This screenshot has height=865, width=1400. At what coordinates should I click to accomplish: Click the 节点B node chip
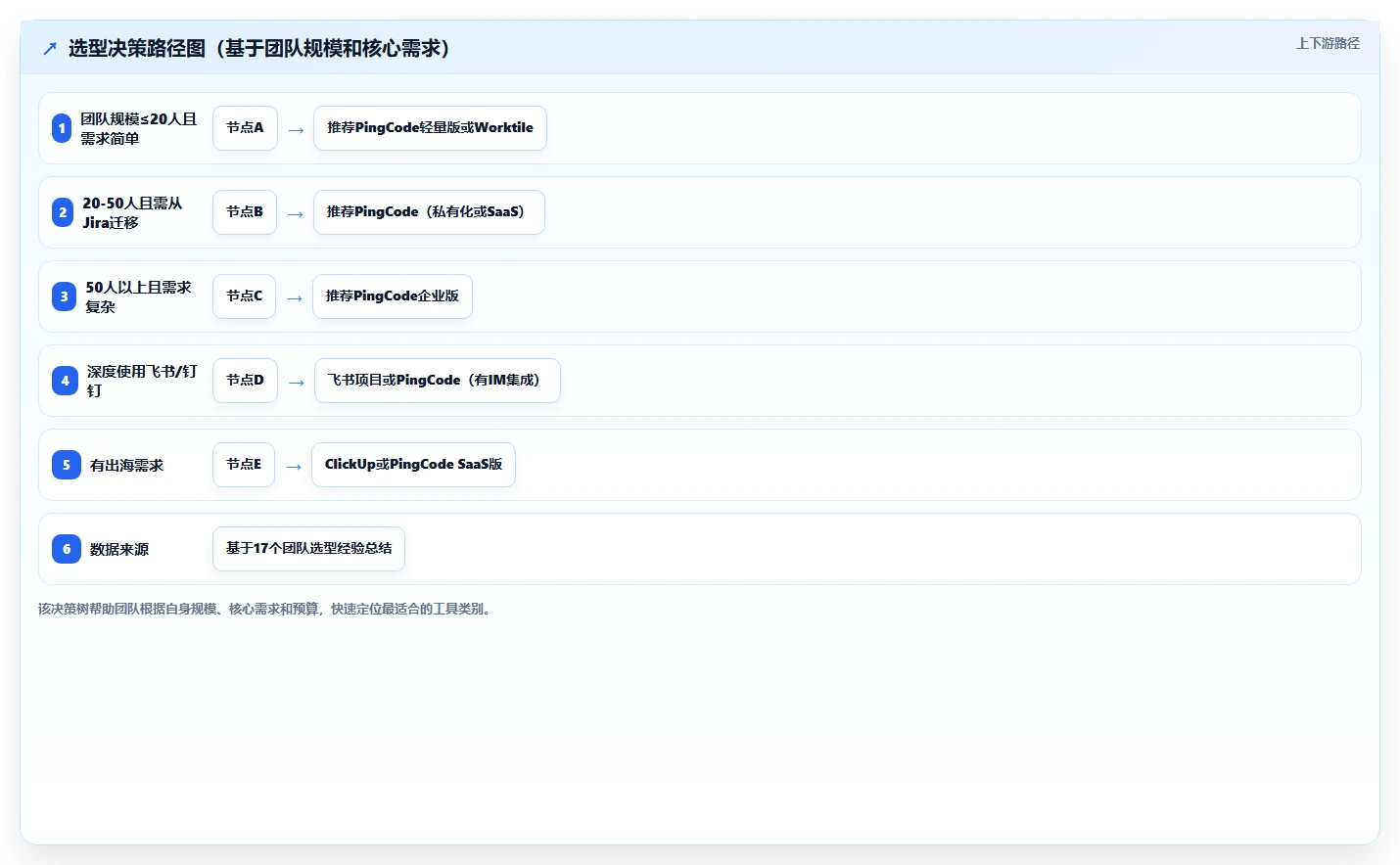[x=245, y=212]
